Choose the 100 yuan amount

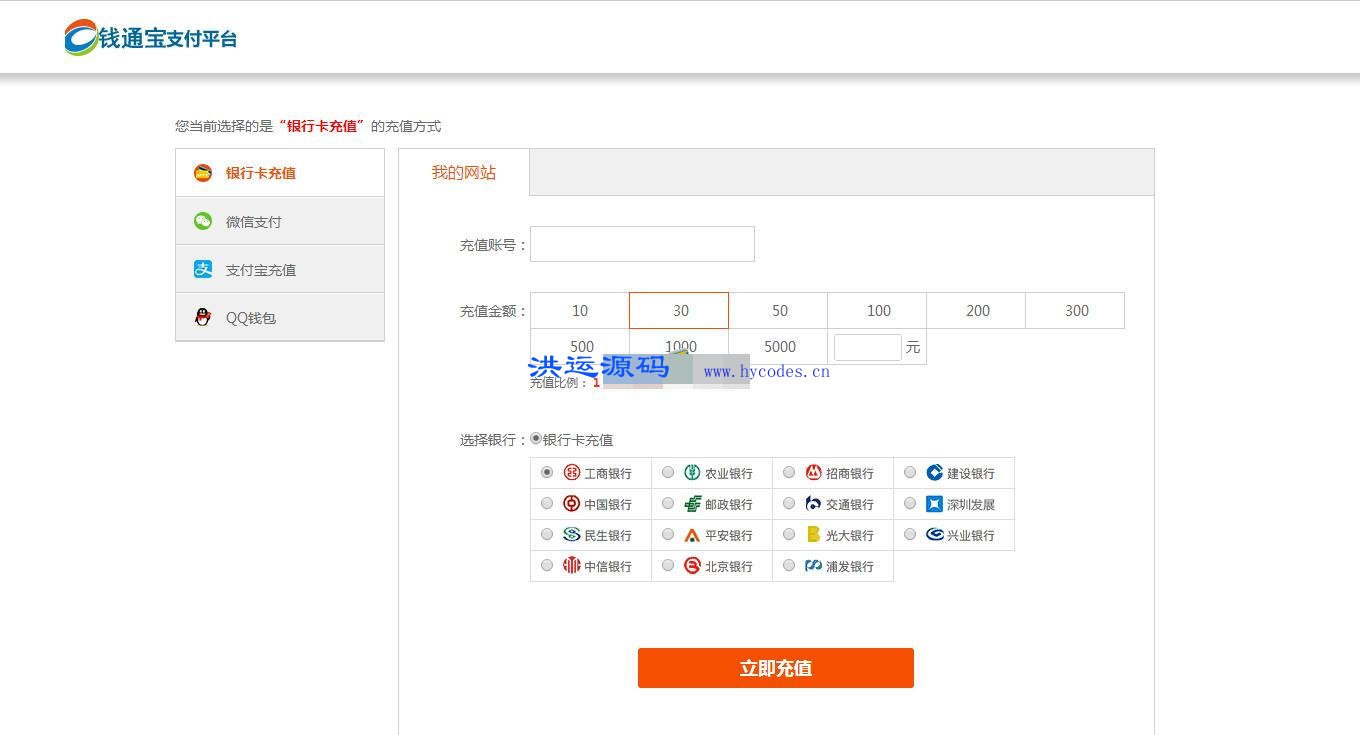[x=877, y=310]
